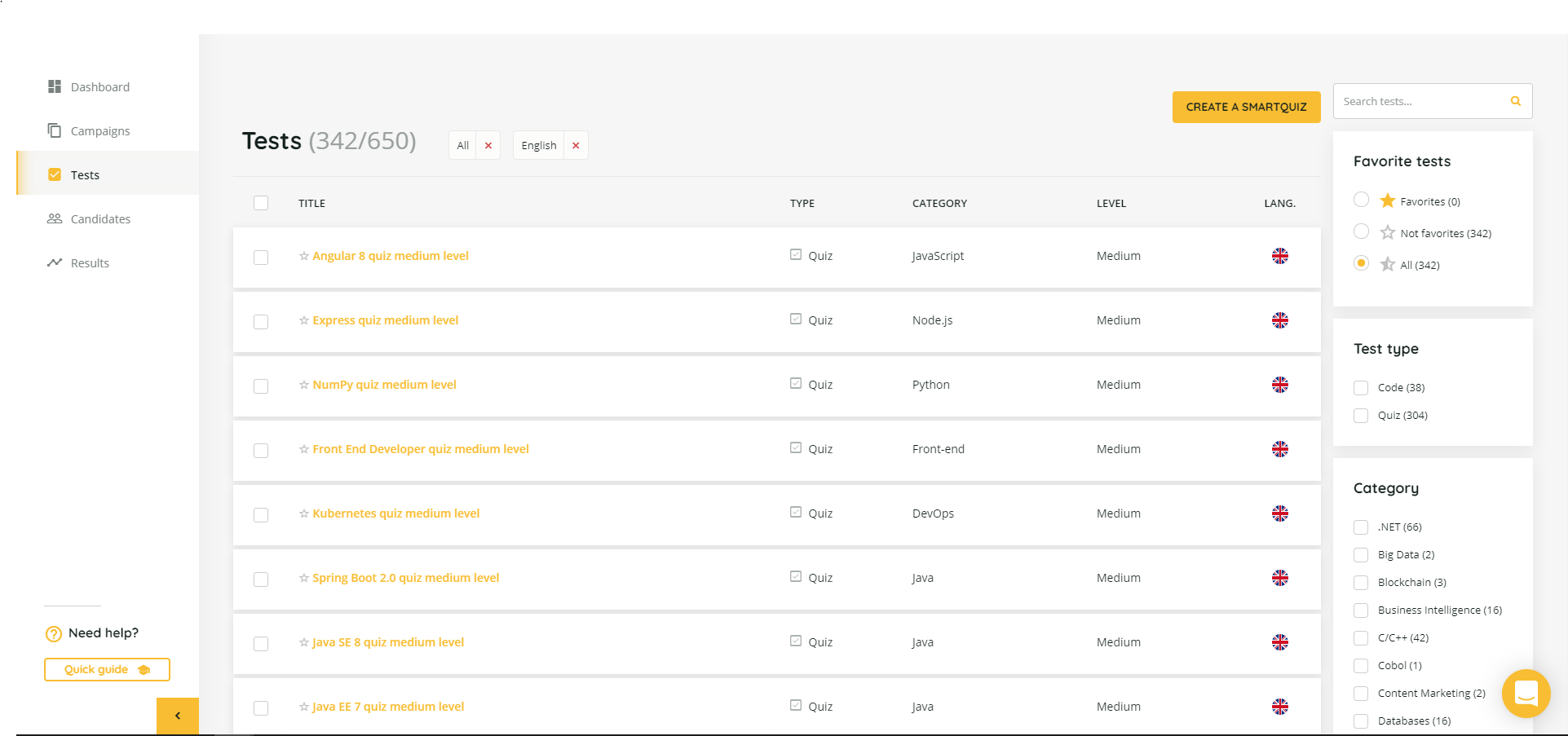
Task: Enable the .NET (66) category filter
Action: point(1361,527)
